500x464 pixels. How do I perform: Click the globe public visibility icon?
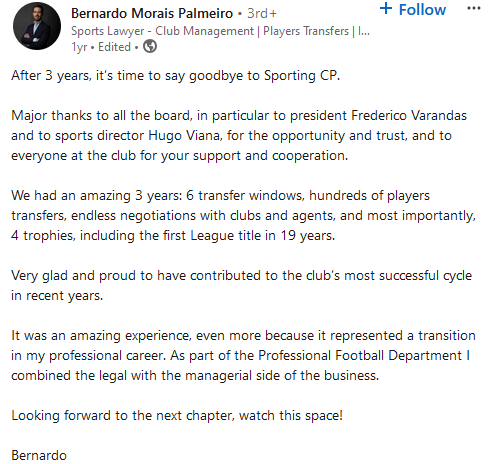coord(150,46)
